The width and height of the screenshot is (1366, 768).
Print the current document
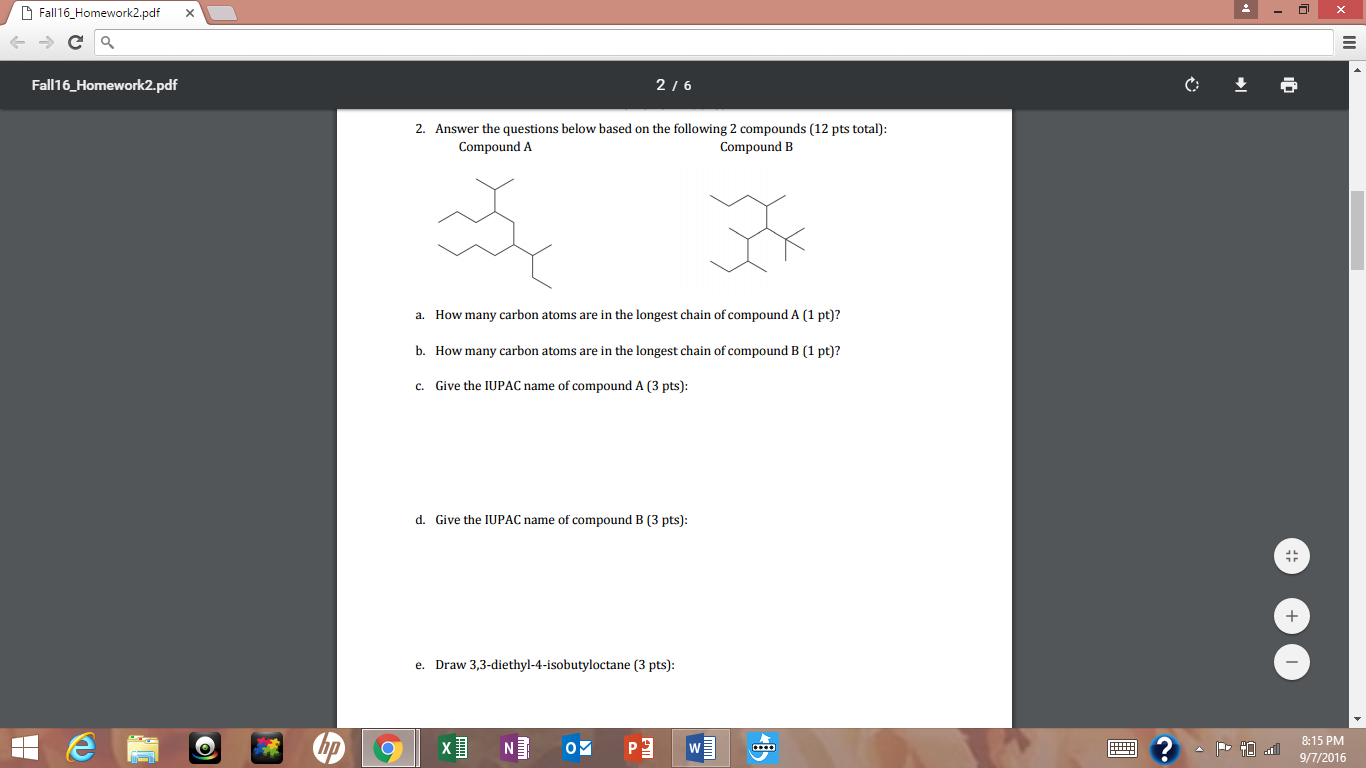point(1289,85)
